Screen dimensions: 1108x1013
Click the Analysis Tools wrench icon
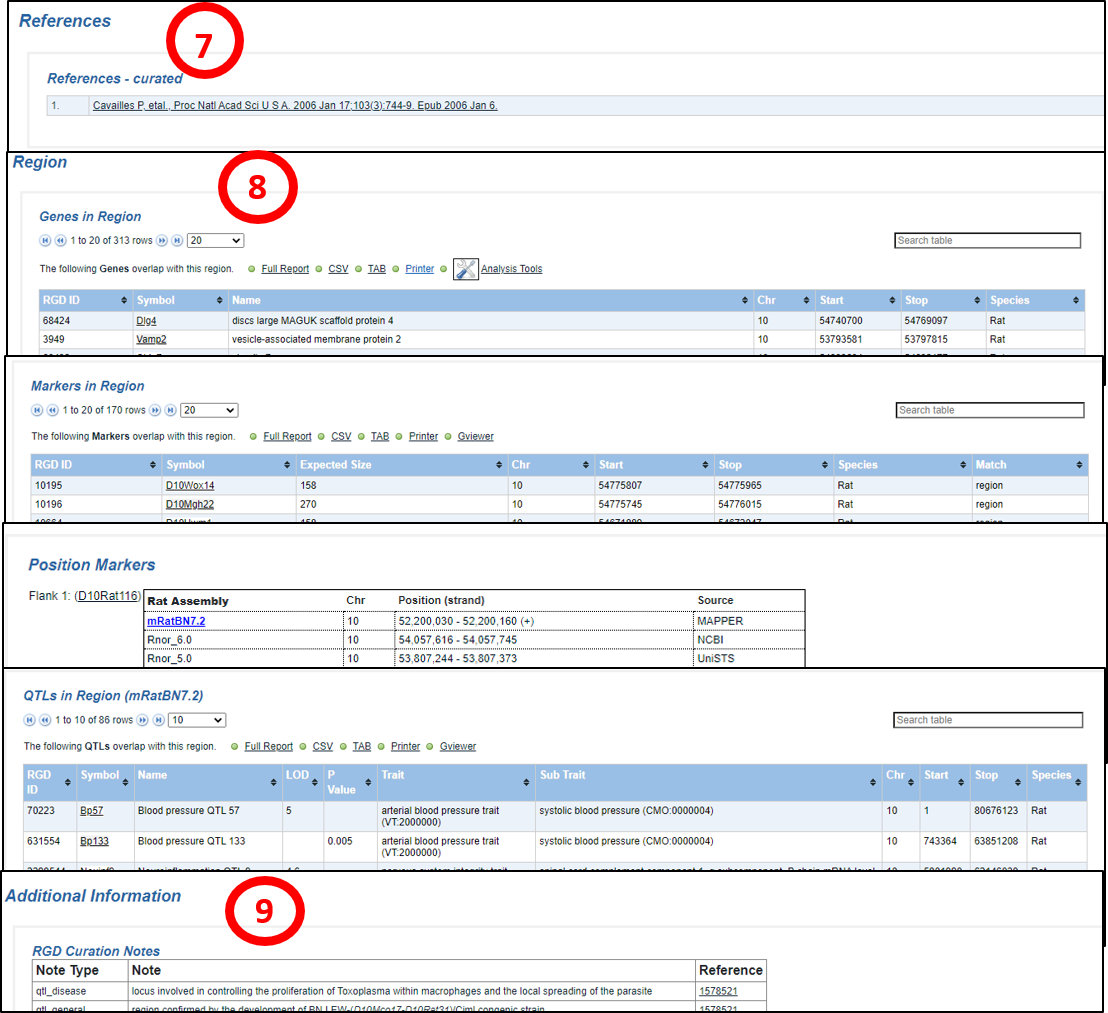pyautogui.click(x=465, y=269)
